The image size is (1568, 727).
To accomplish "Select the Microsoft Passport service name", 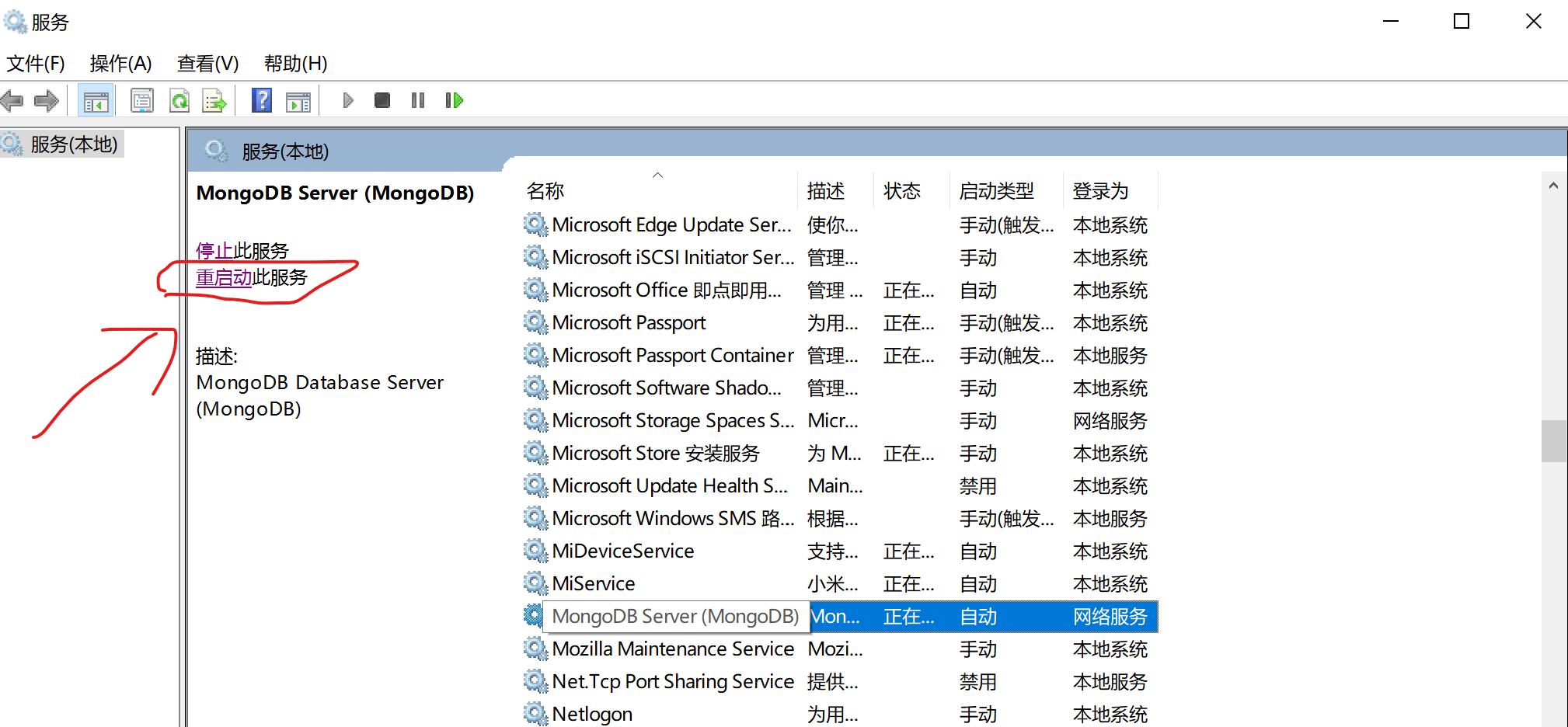I will pos(629,322).
